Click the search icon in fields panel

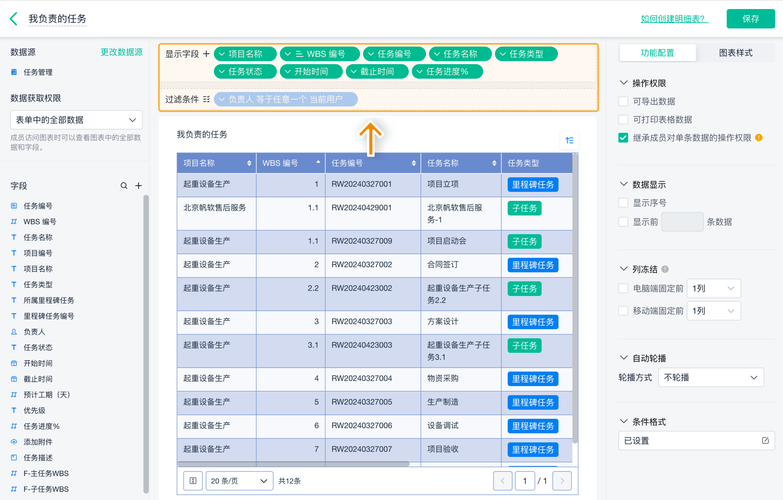click(x=124, y=186)
